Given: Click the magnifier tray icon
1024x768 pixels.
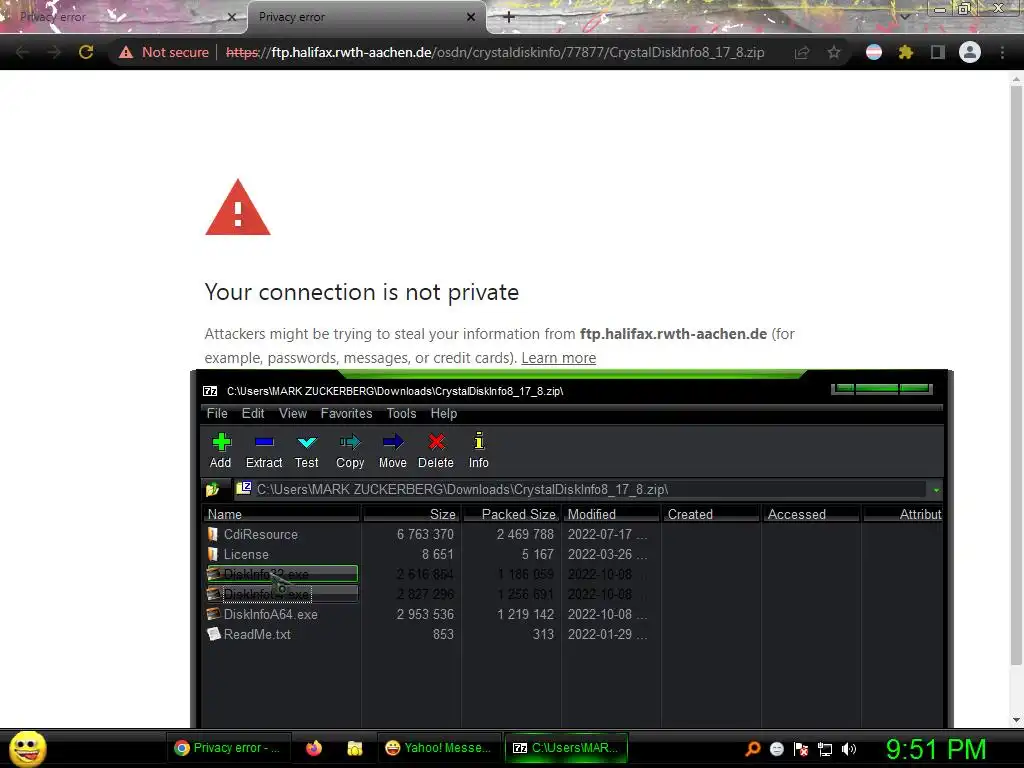Looking at the screenshot, I should click(x=753, y=748).
